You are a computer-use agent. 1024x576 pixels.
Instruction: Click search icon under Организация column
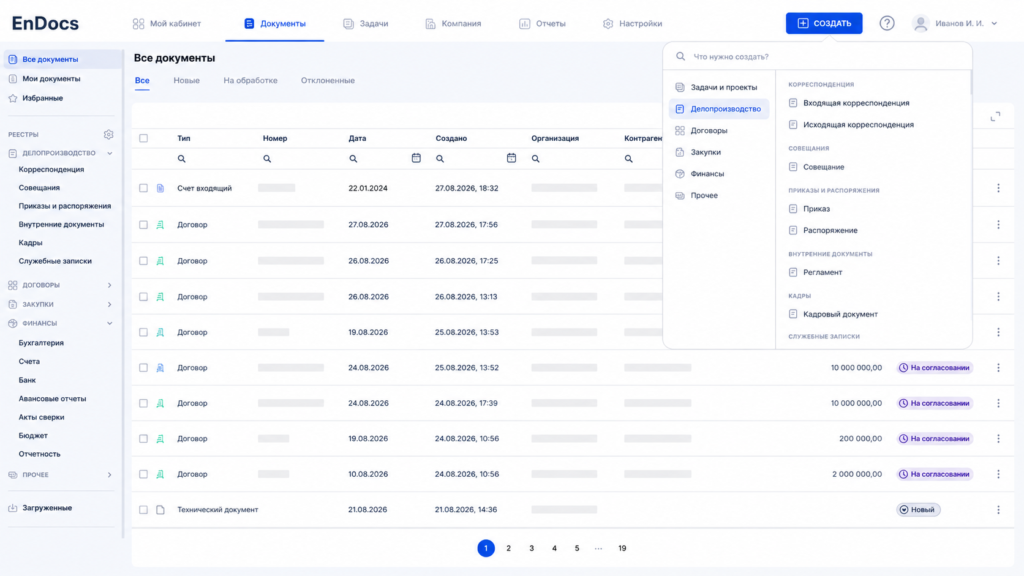tap(536, 159)
